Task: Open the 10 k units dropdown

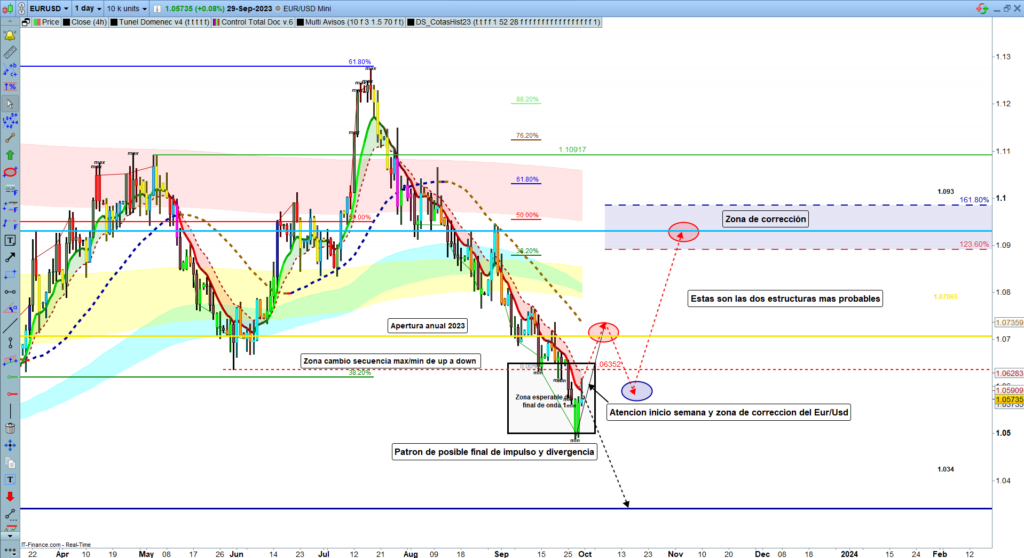Action: pyautogui.click(x=128, y=6)
